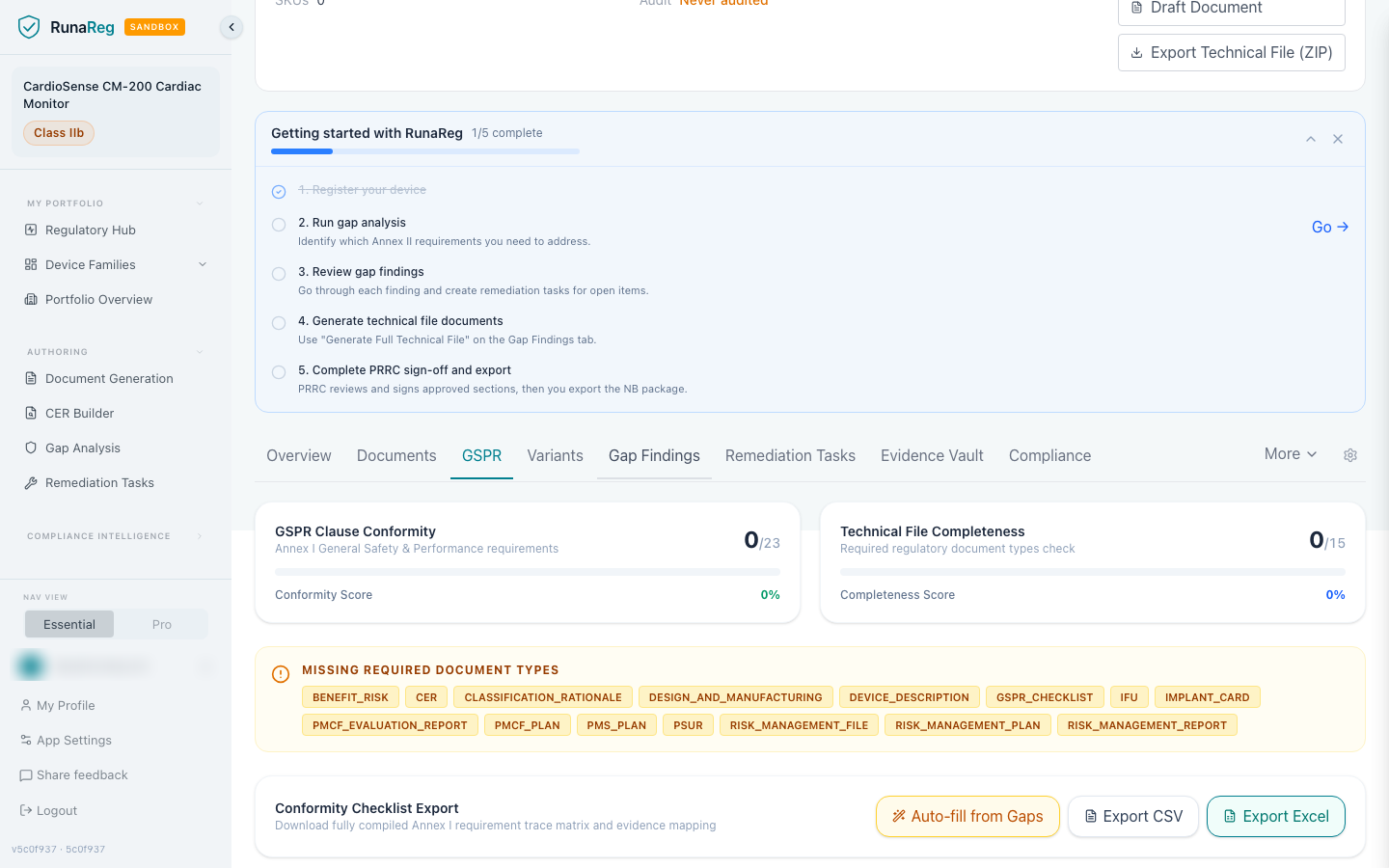Viewport: 1389px width, 868px height.
Task: Click the Getting started progress bar
Action: [425, 151]
